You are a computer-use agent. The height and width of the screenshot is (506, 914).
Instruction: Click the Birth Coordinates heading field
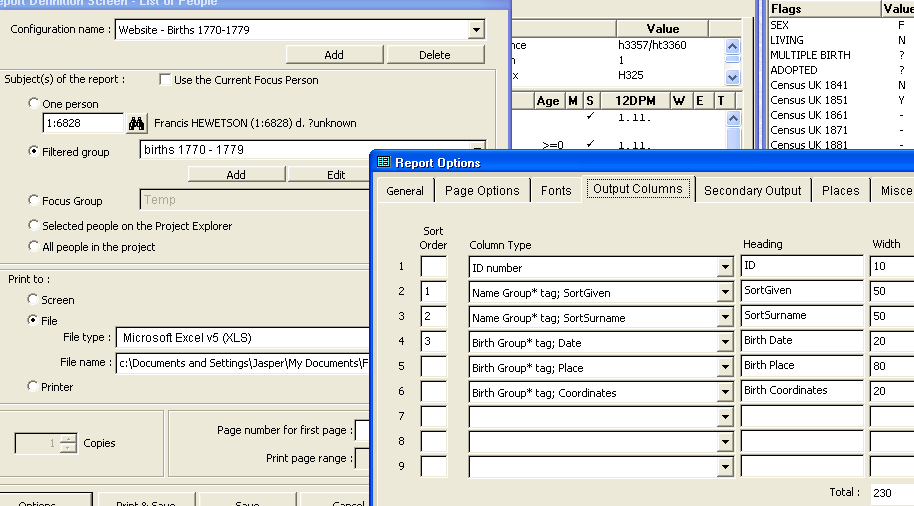click(x=802, y=391)
